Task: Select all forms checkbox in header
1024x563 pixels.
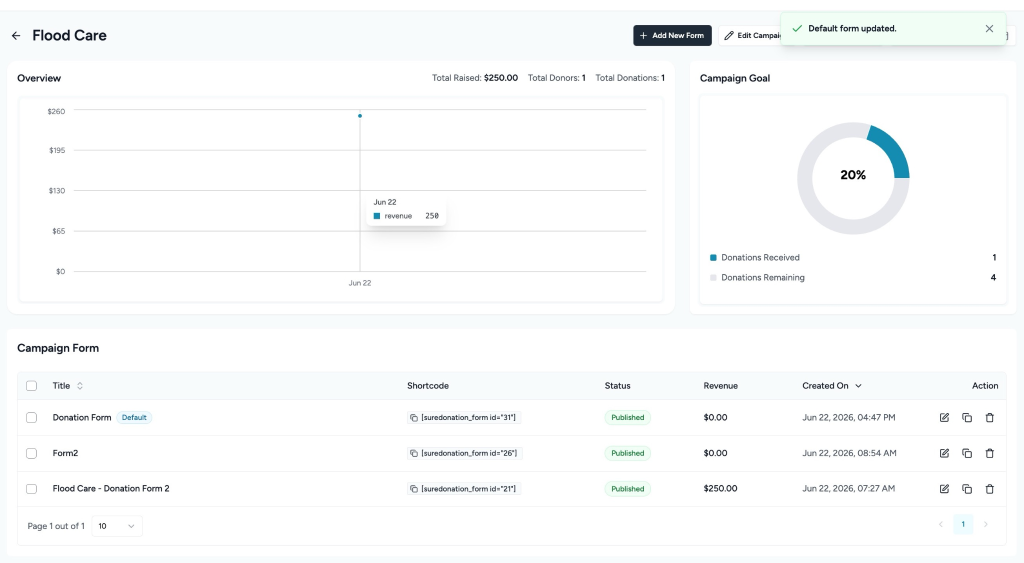Action: (x=31, y=386)
